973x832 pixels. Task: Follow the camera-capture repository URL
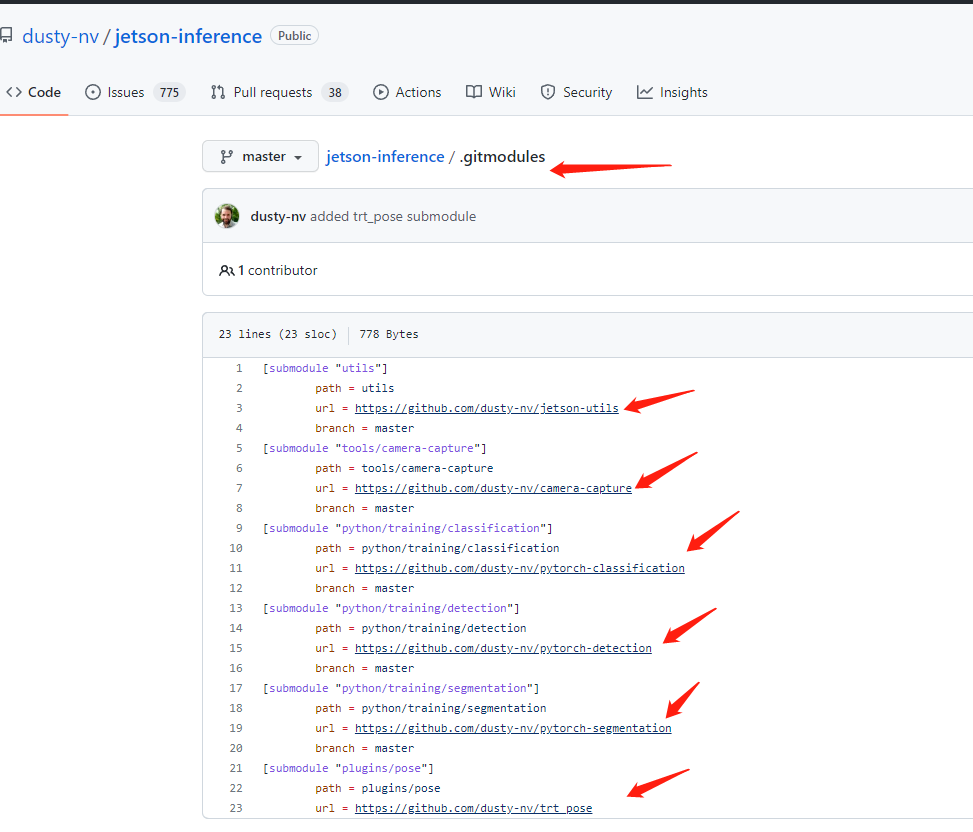coord(493,488)
